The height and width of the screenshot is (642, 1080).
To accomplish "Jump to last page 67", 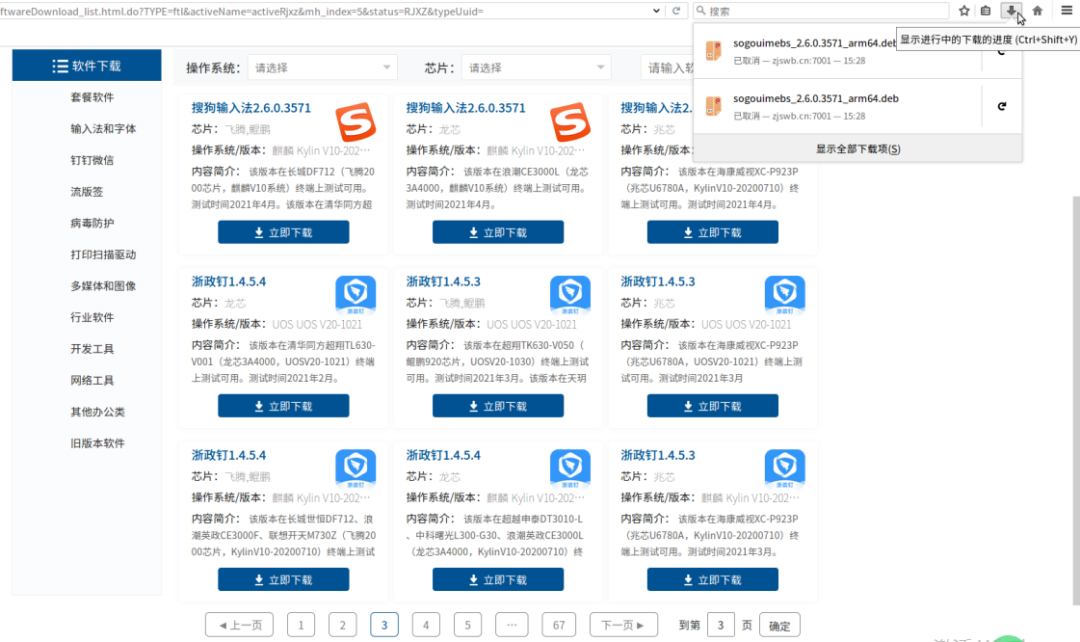I will click(x=559, y=625).
